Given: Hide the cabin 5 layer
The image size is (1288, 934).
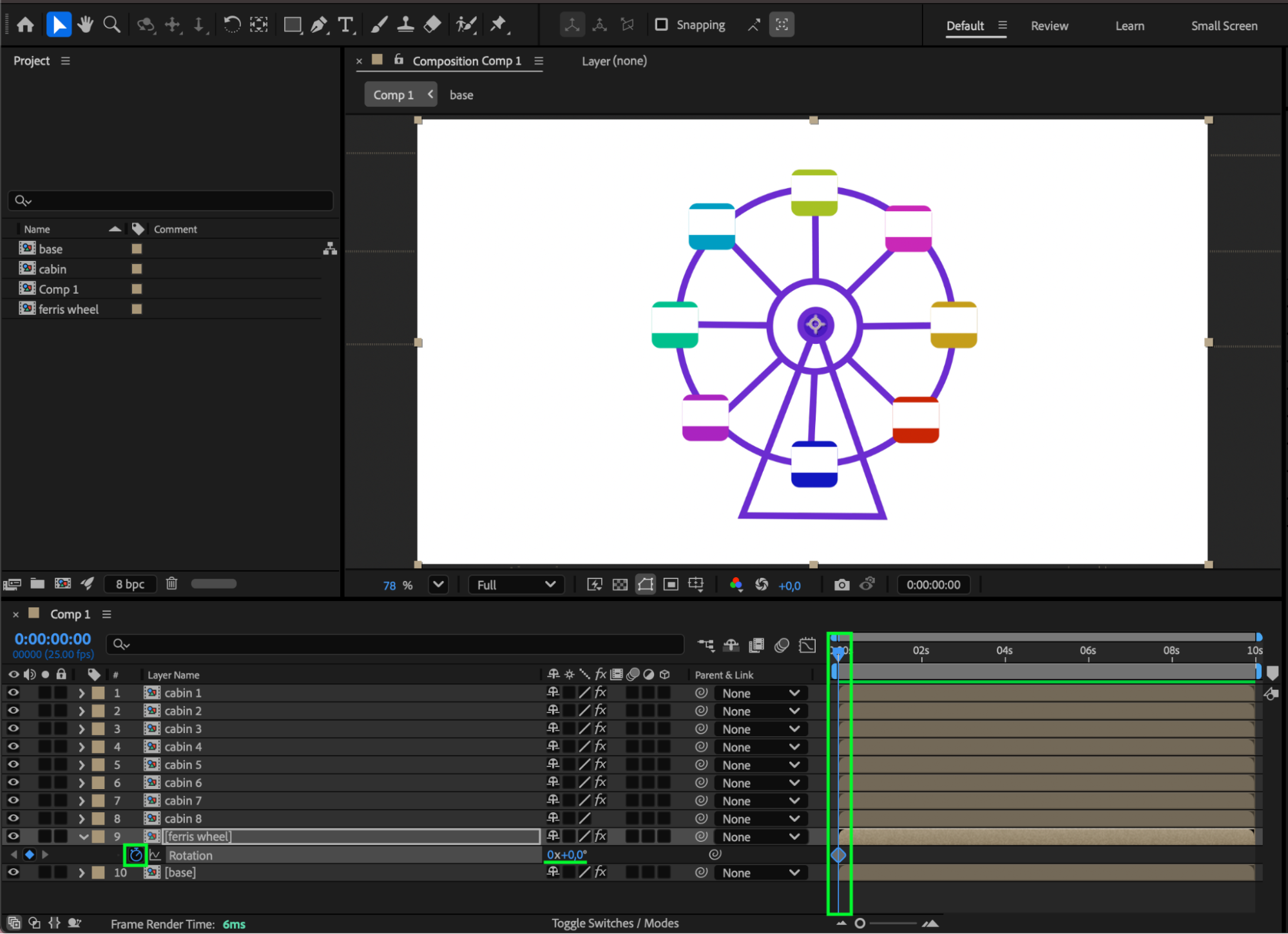Looking at the screenshot, I should point(13,765).
